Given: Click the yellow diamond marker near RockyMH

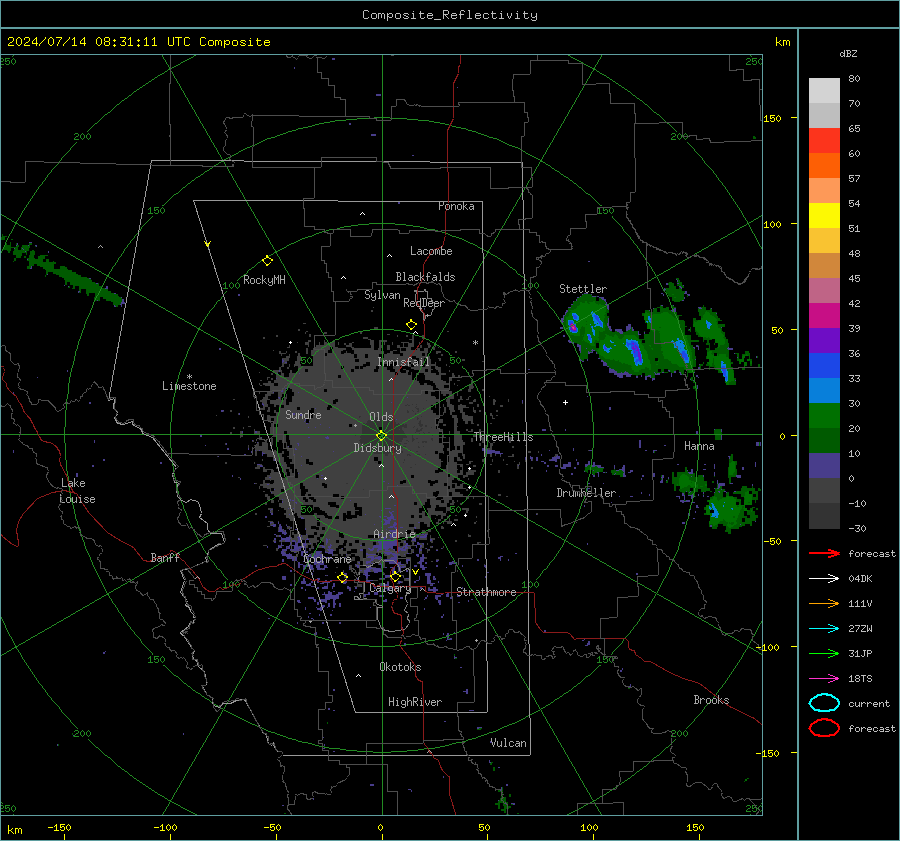Looking at the screenshot, I should (x=267, y=261).
